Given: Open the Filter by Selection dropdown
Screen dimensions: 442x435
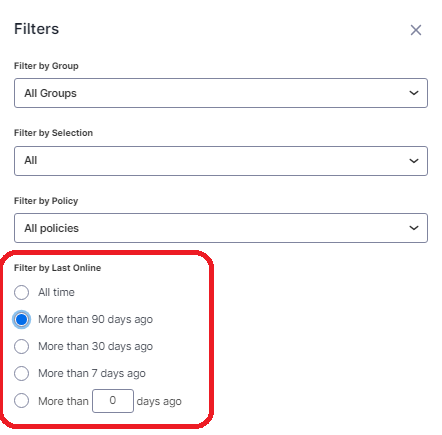Looking at the screenshot, I should coord(221,161).
